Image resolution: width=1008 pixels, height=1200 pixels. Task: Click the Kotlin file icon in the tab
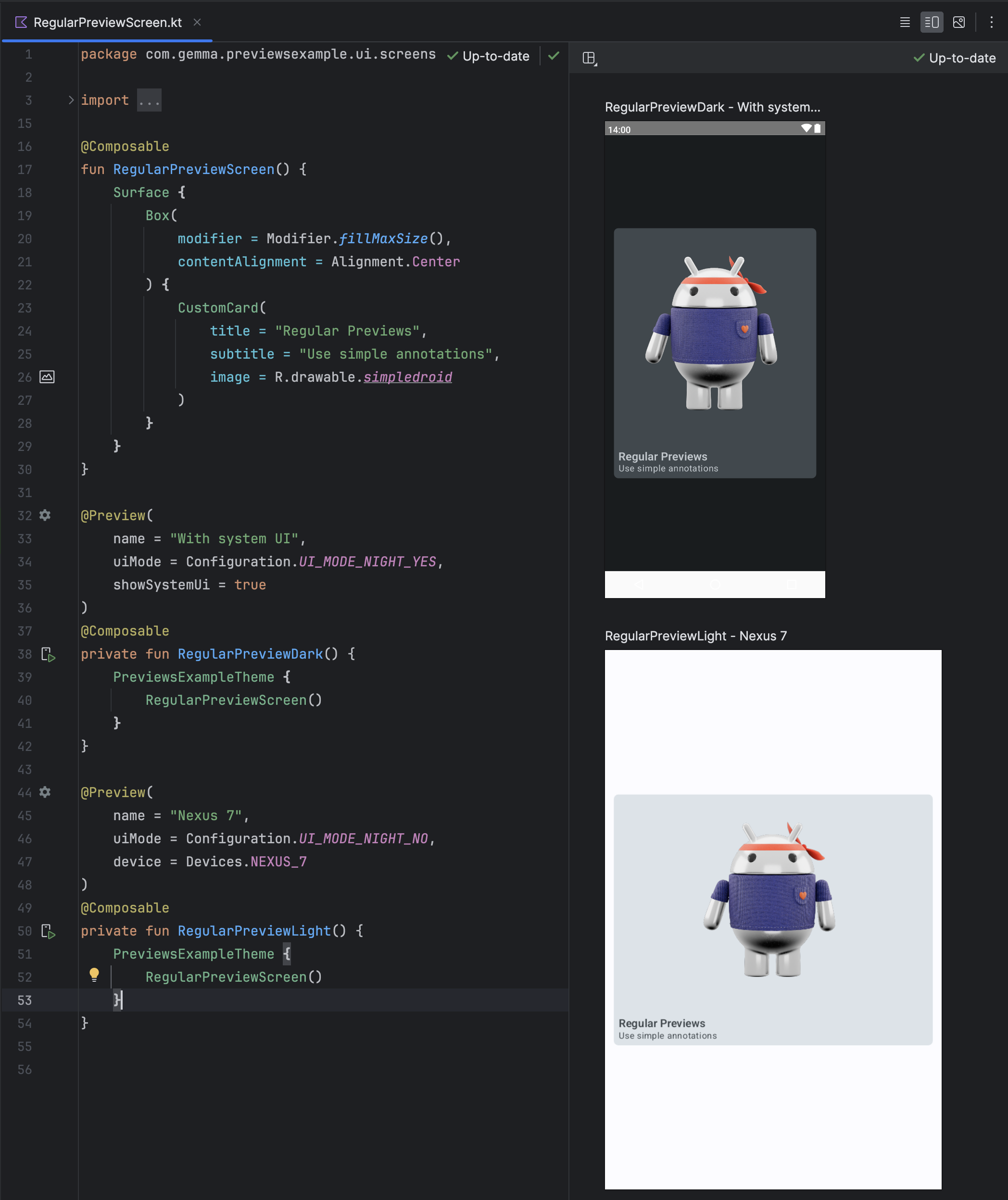pyautogui.click(x=21, y=22)
